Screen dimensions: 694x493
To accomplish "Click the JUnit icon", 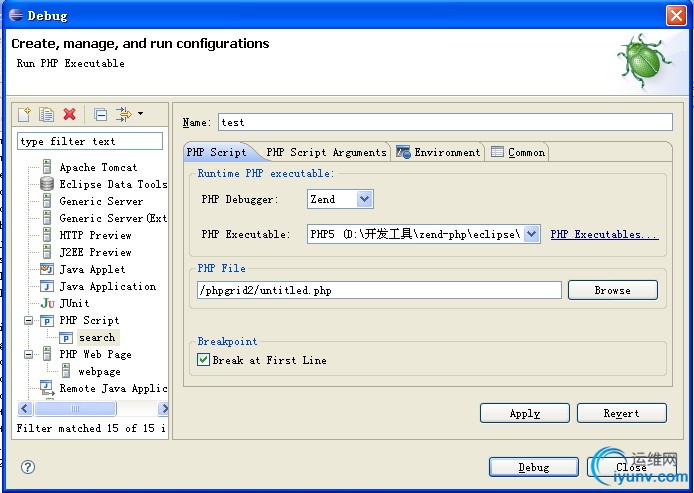I will [47, 303].
